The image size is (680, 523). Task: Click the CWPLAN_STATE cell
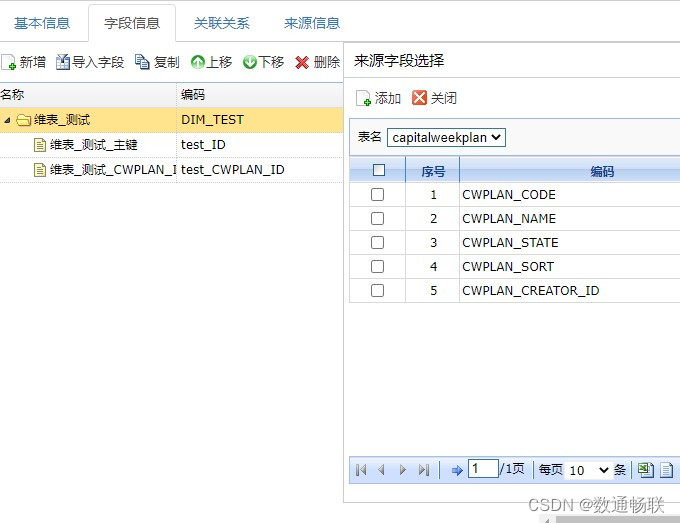click(569, 242)
